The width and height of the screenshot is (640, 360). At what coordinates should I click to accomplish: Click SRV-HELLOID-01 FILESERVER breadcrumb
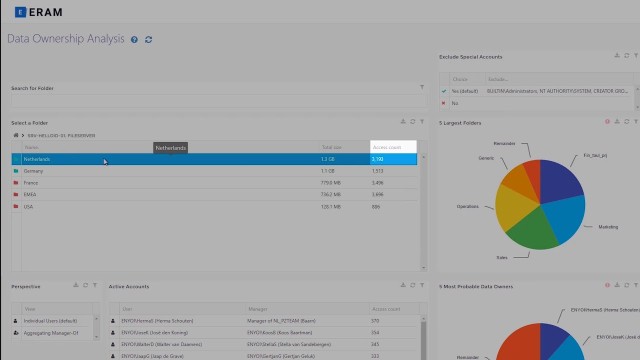coord(61,136)
